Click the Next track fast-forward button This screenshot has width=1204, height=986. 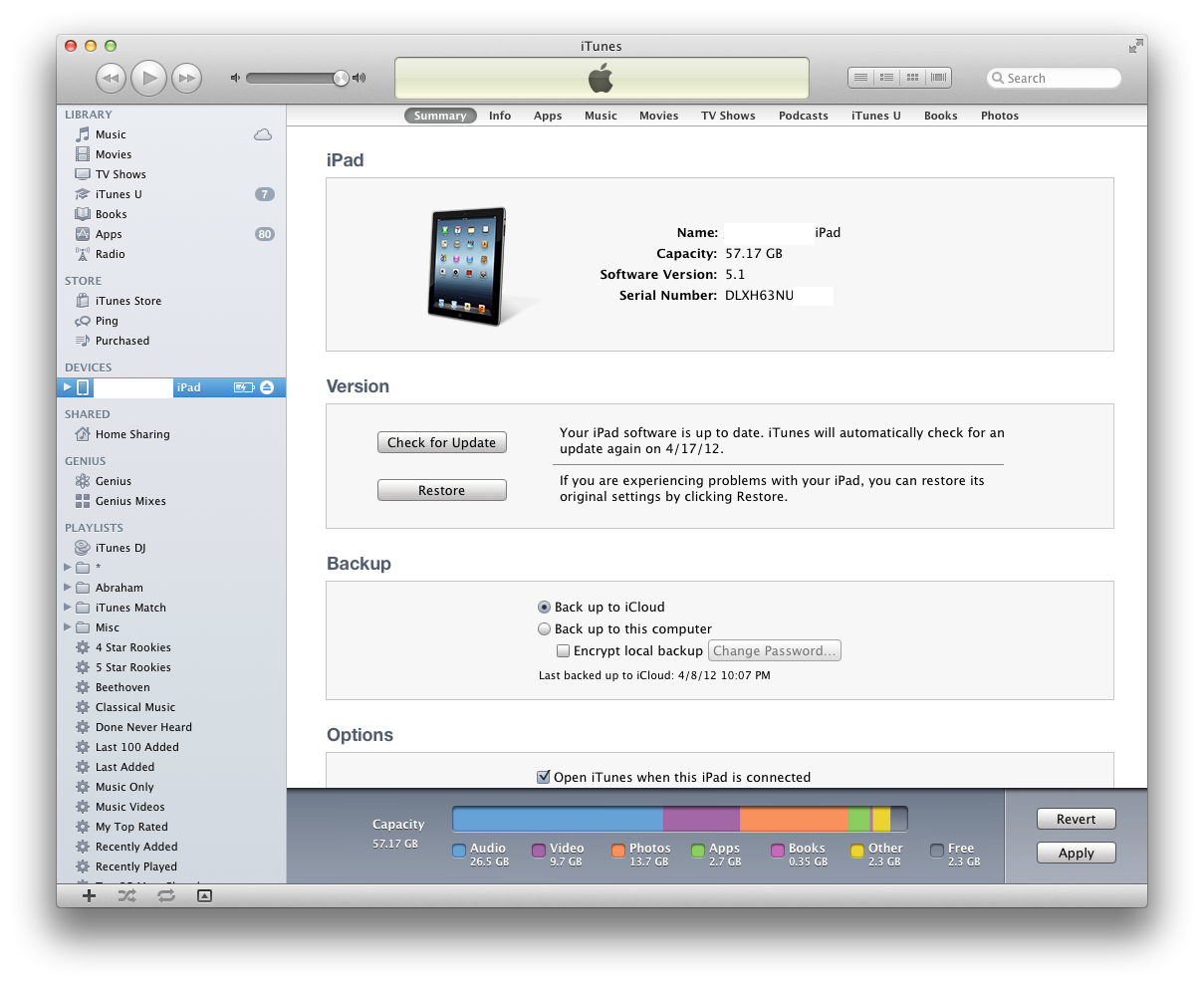pos(186,78)
